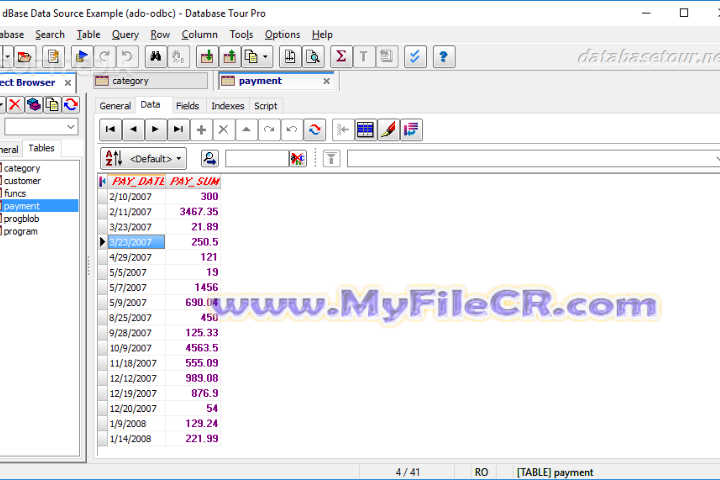This screenshot has height=480, width=720.
Task: Switch to the Indexes tab
Action: pyautogui.click(x=227, y=106)
